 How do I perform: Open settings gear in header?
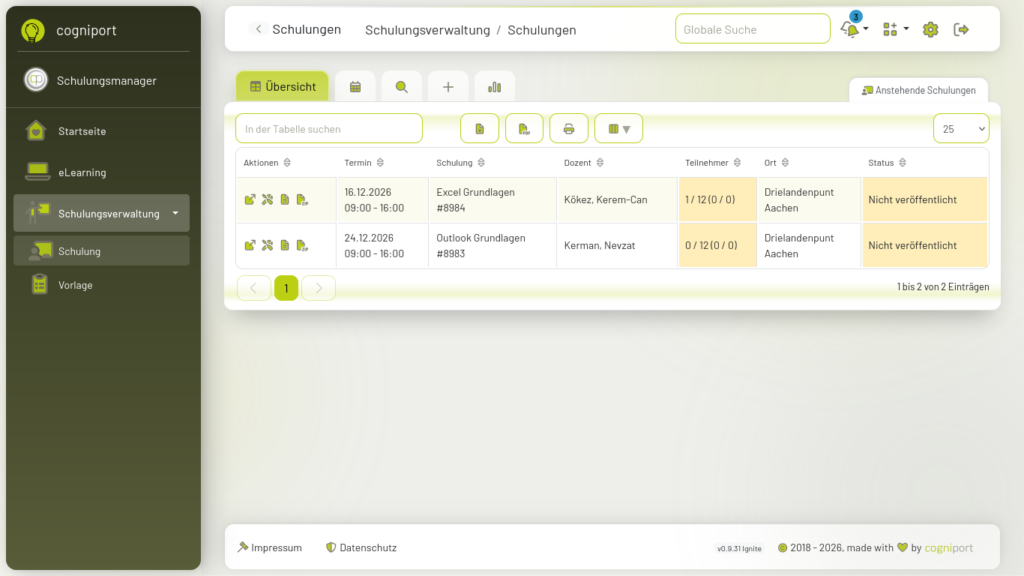pos(930,29)
